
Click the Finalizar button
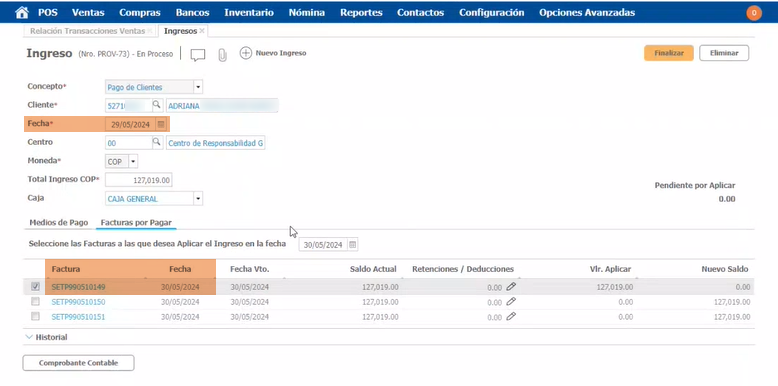point(669,53)
